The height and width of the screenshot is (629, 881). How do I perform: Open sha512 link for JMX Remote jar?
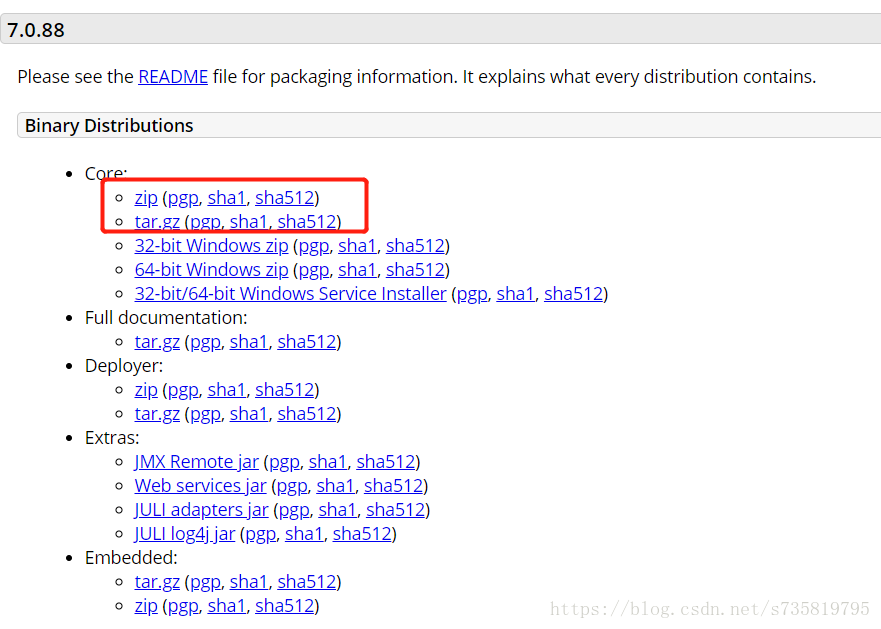click(x=386, y=461)
